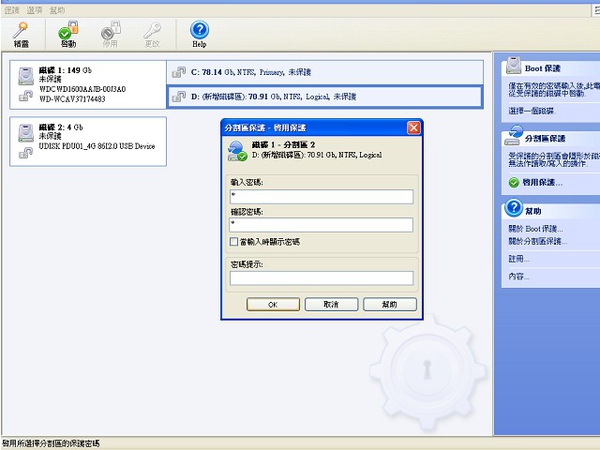Click the 註冊... register link
This screenshot has height=450, width=600.
coord(518,259)
